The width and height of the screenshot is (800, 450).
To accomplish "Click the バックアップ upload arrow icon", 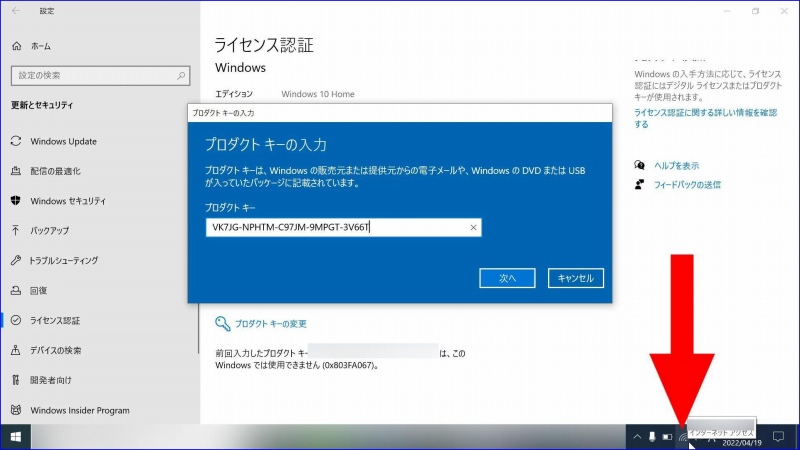I will [x=16, y=230].
